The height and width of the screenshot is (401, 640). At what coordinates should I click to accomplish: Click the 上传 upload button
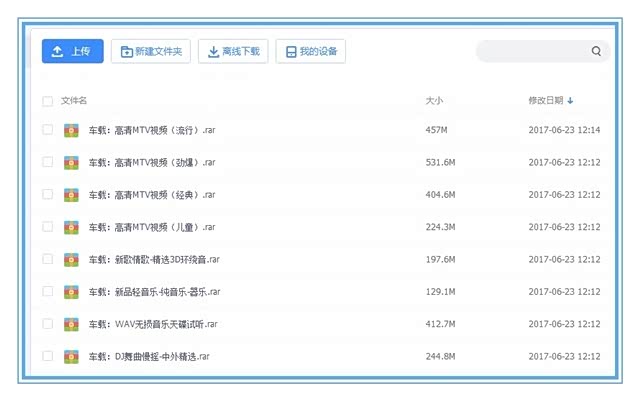(x=72, y=51)
